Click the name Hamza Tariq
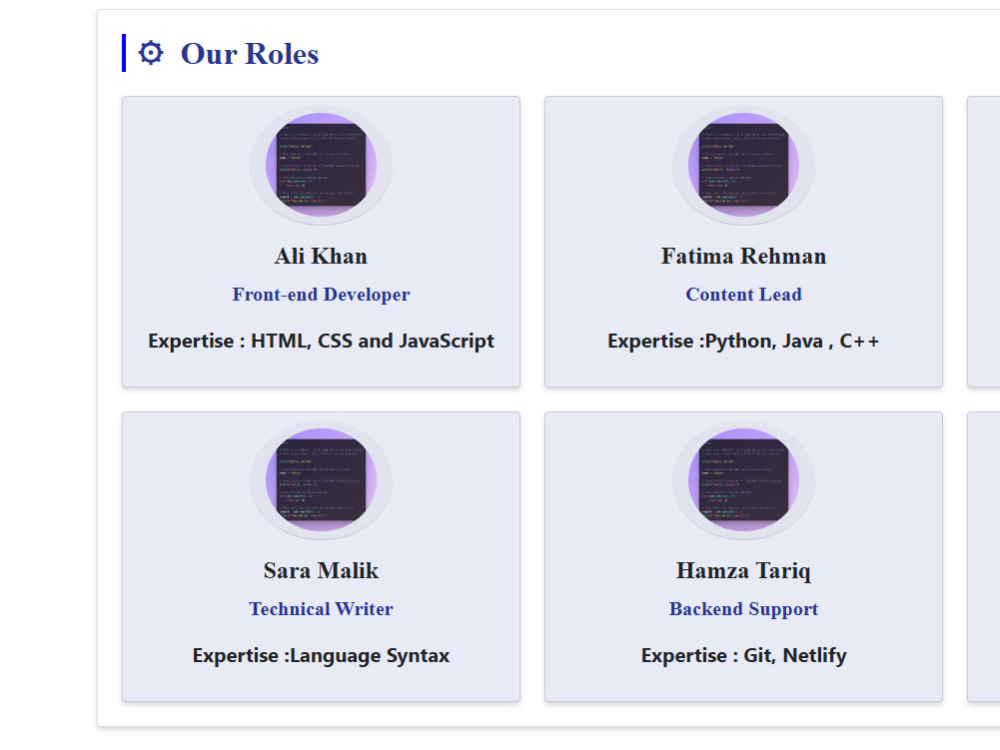Image resolution: width=1000 pixels, height=750 pixels. point(744,571)
